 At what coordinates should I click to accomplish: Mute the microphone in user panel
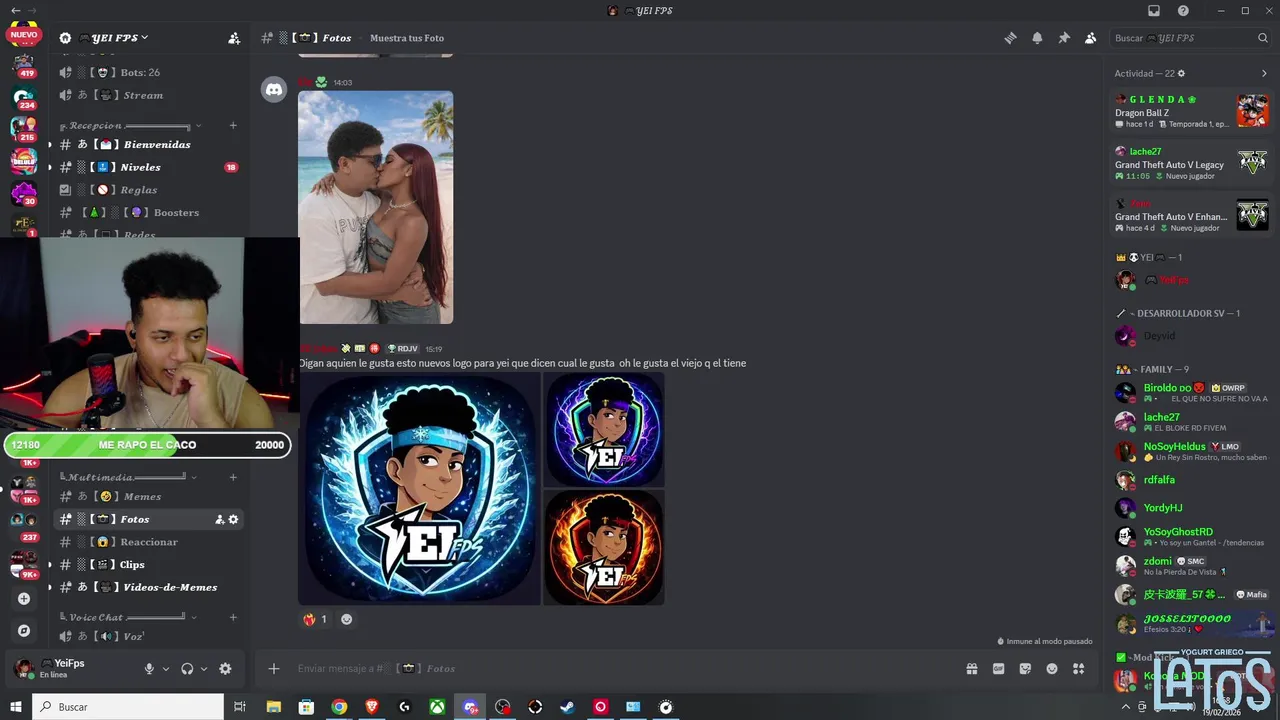pyautogui.click(x=149, y=669)
